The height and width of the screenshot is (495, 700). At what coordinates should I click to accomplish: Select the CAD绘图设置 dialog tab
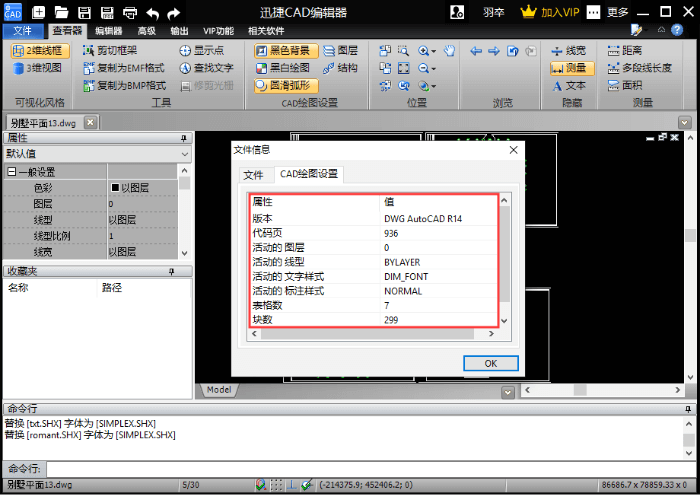[309, 174]
